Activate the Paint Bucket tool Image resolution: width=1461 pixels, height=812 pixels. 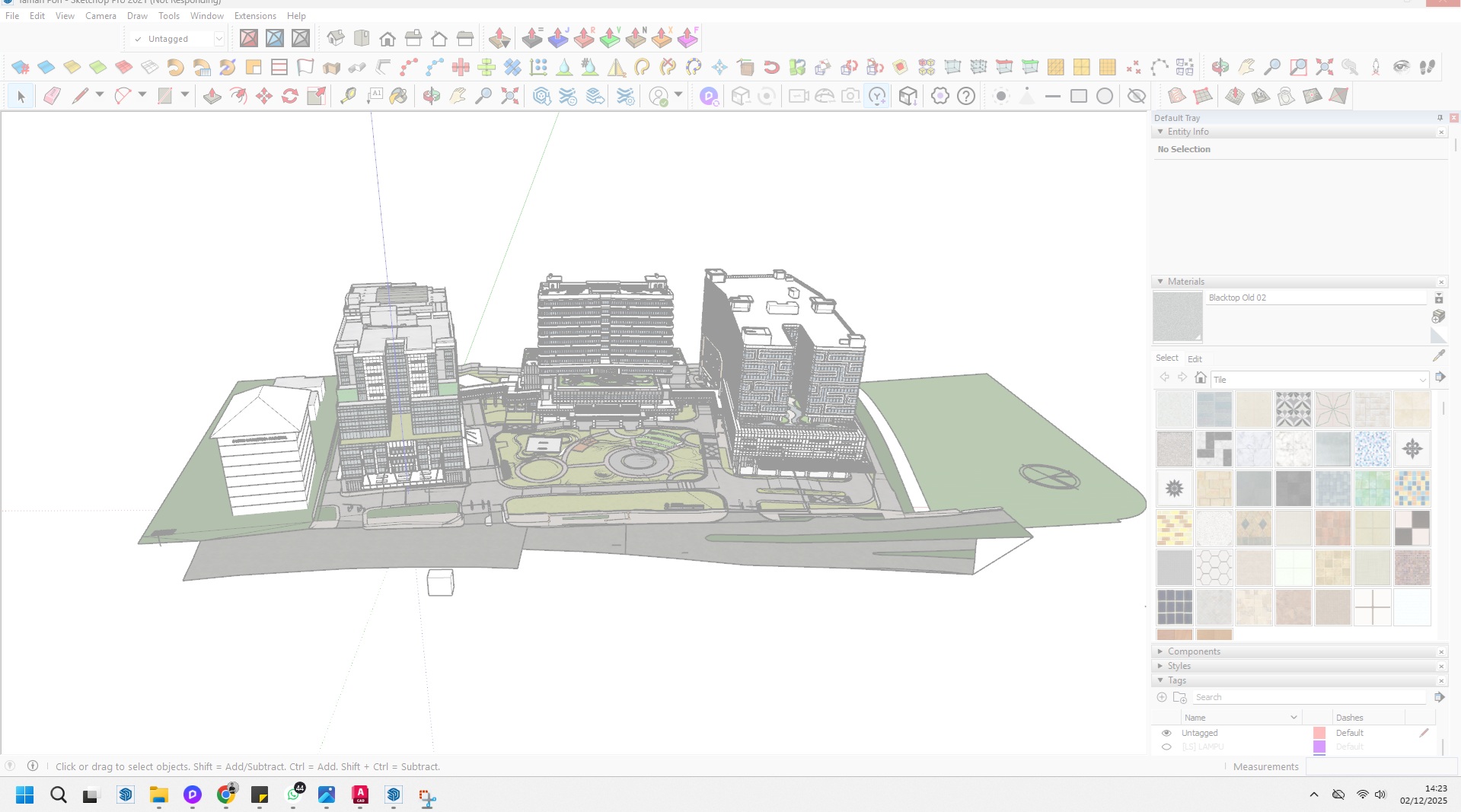(398, 96)
